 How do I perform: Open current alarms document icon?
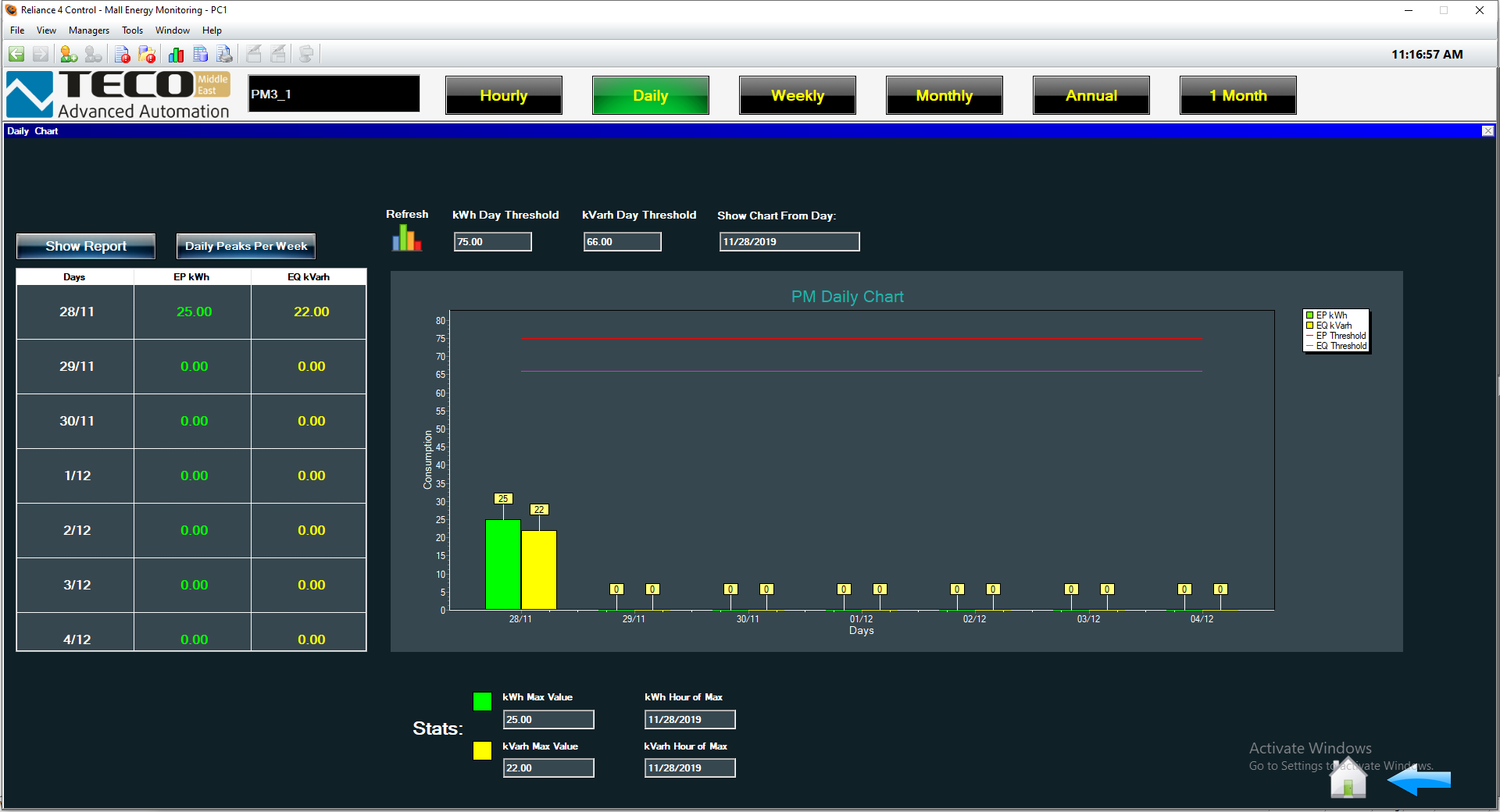tap(122, 54)
